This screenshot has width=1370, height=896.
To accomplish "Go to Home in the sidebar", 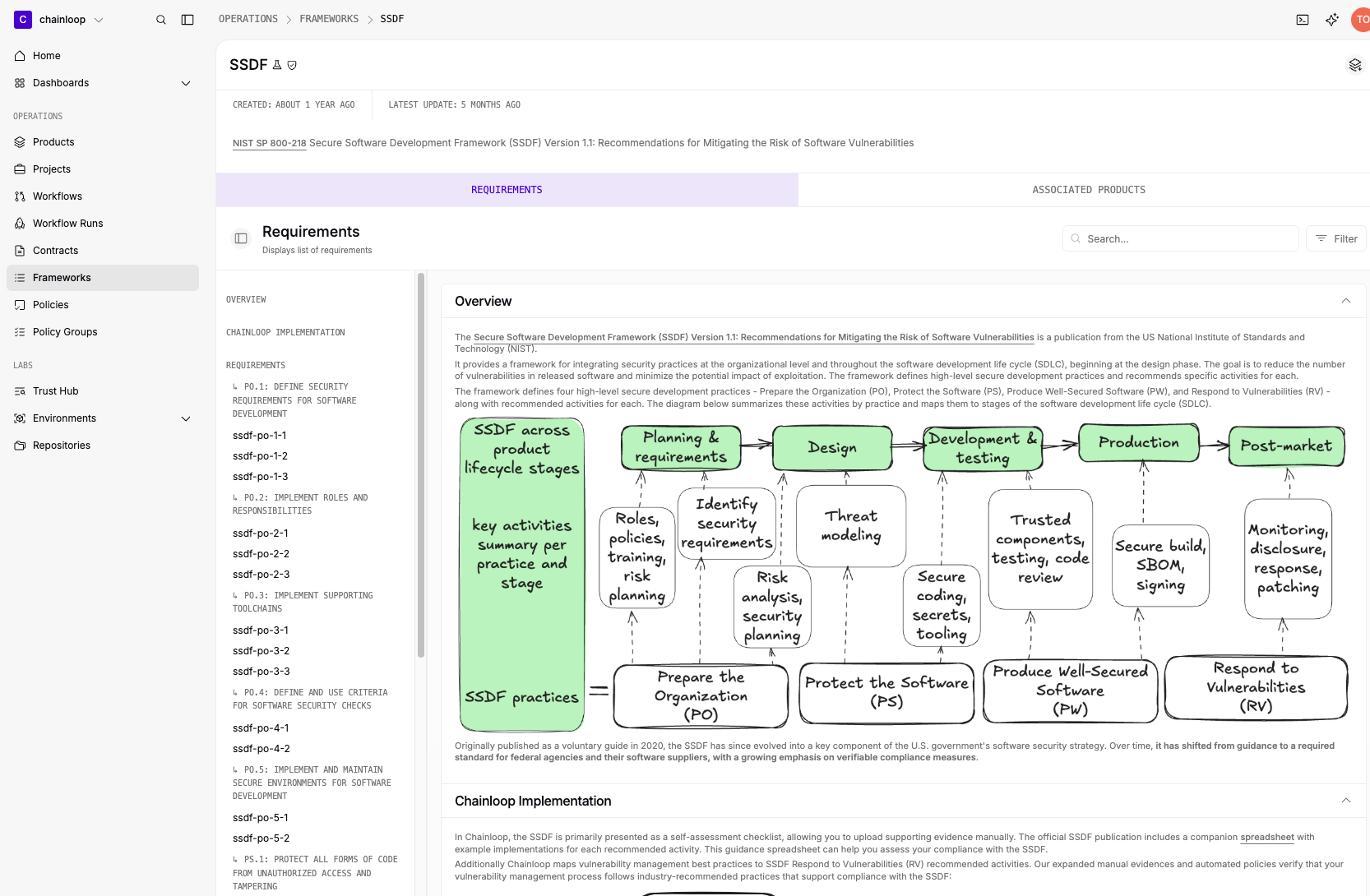I will point(103,56).
